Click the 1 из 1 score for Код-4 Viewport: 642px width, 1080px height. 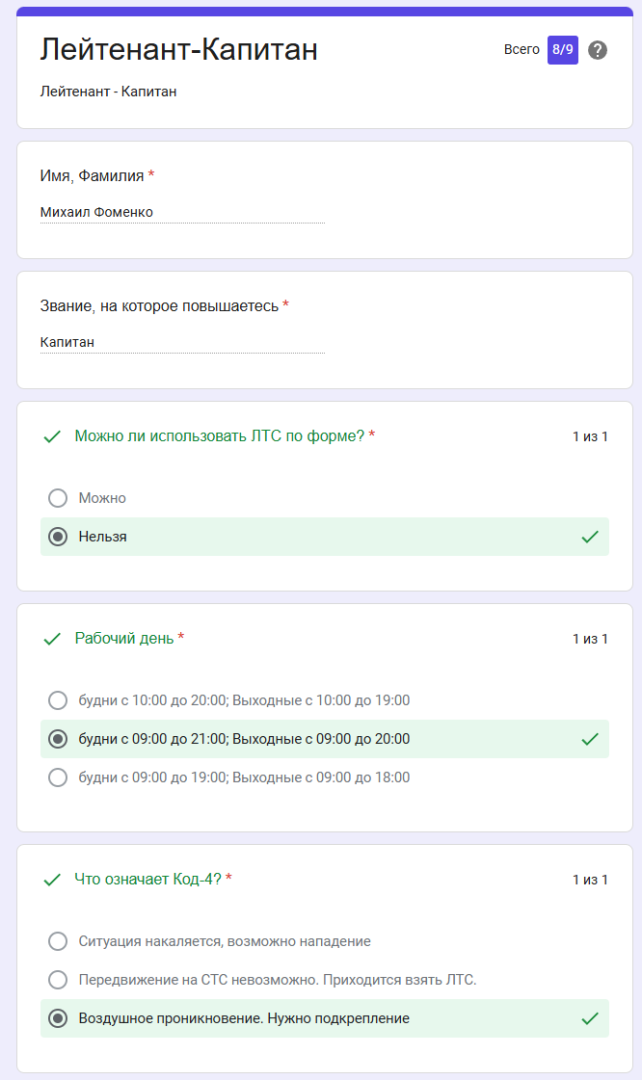point(590,880)
